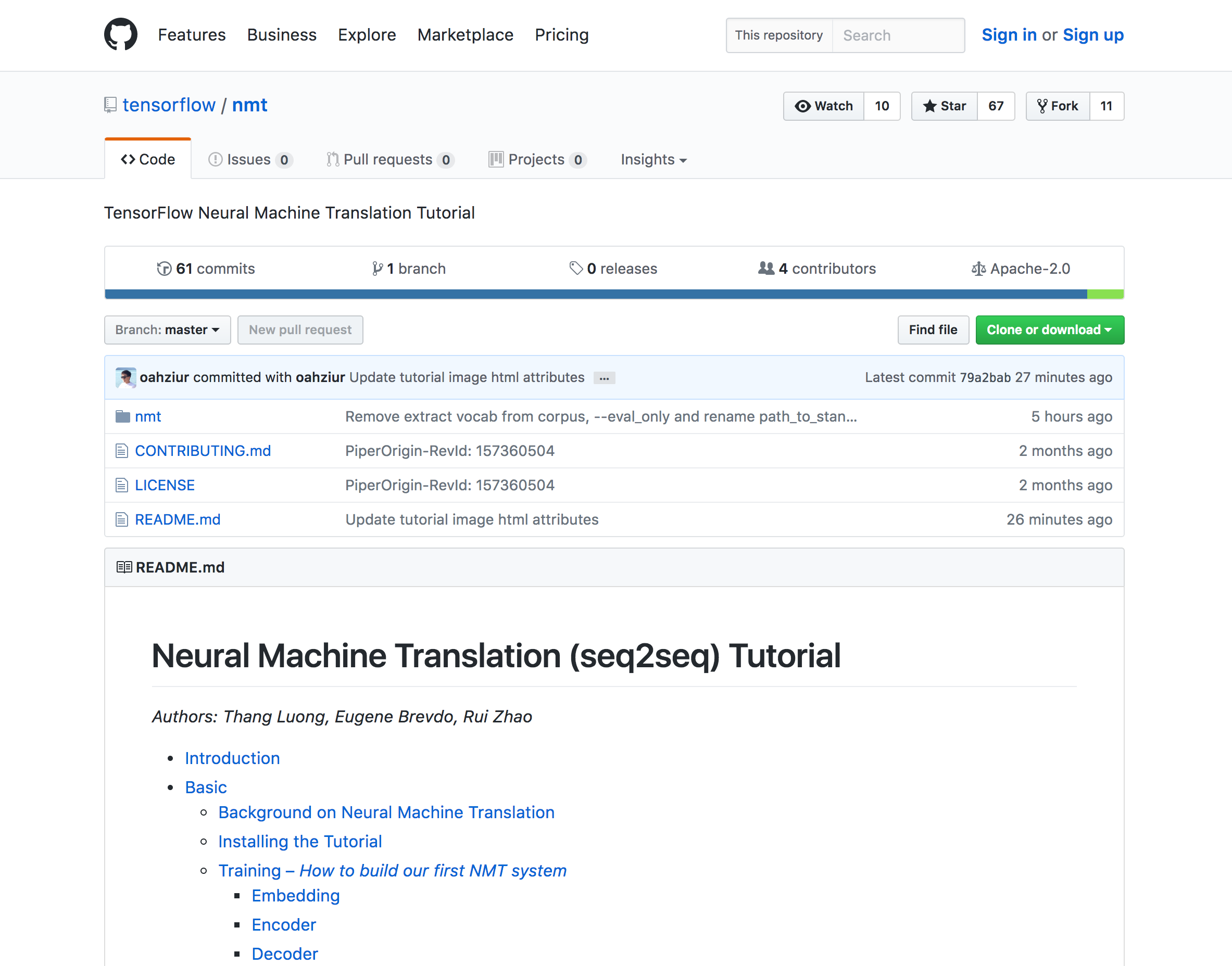Open the commits history via the commits icon
This screenshot has width=1232, height=966.
(164, 269)
